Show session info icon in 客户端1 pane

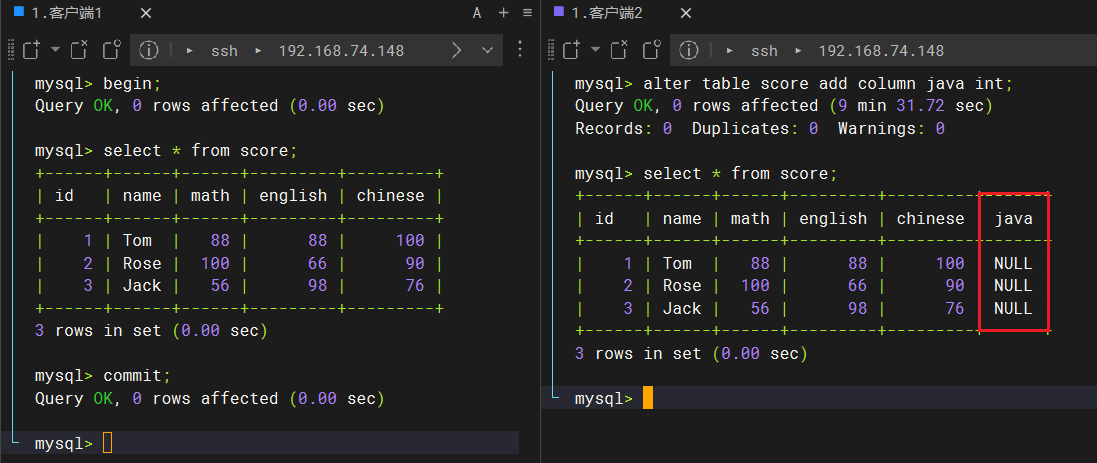(149, 50)
